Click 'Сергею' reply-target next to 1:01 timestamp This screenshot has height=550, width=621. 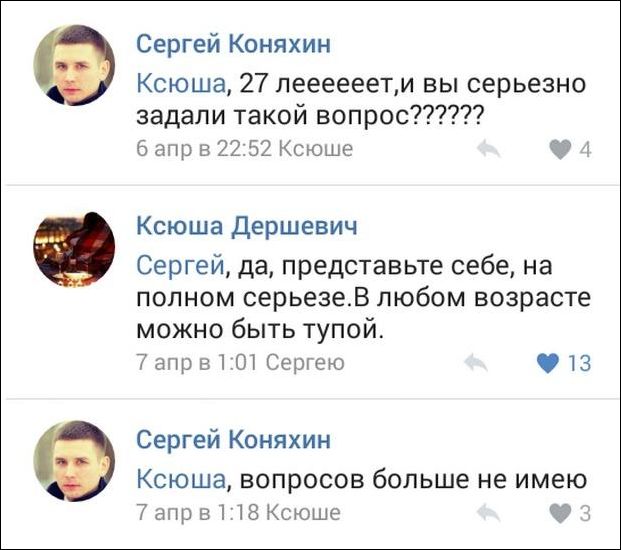pos(306,363)
